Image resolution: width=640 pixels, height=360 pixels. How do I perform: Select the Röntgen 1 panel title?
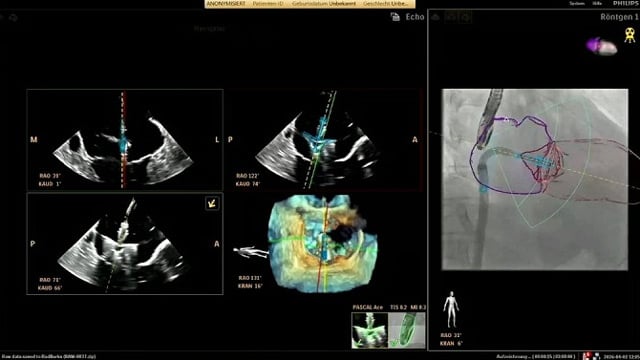[x=619, y=17]
